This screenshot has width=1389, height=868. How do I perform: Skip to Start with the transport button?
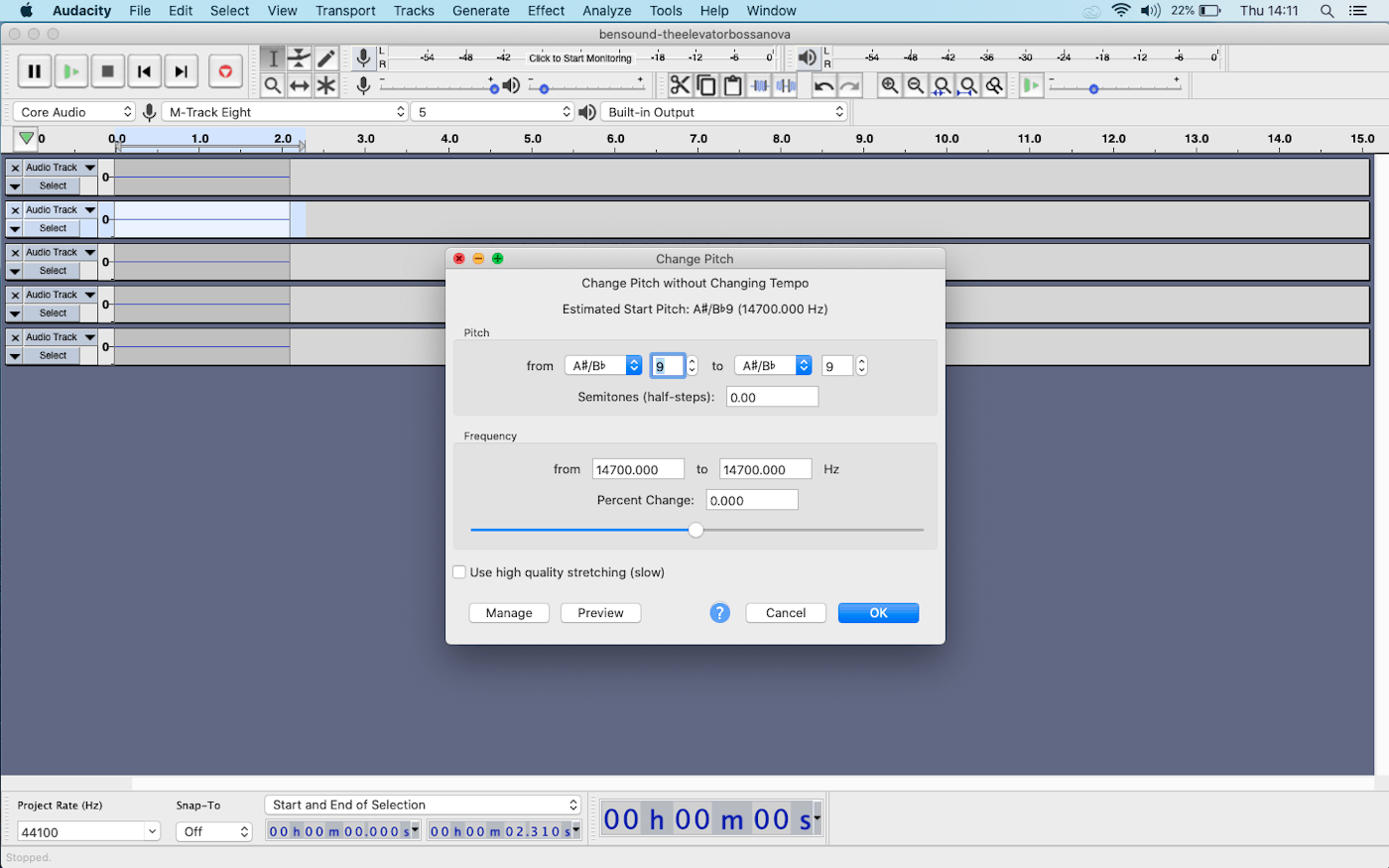(x=144, y=71)
